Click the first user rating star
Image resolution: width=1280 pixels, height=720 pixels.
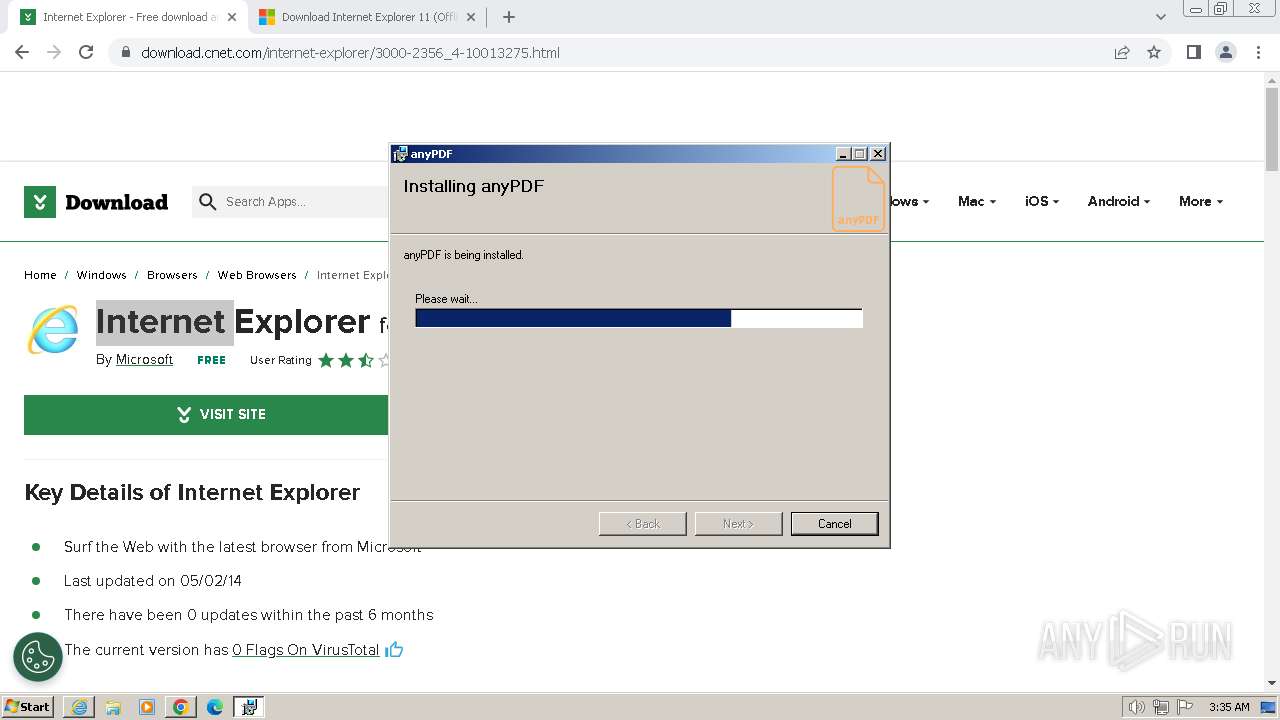click(326, 360)
